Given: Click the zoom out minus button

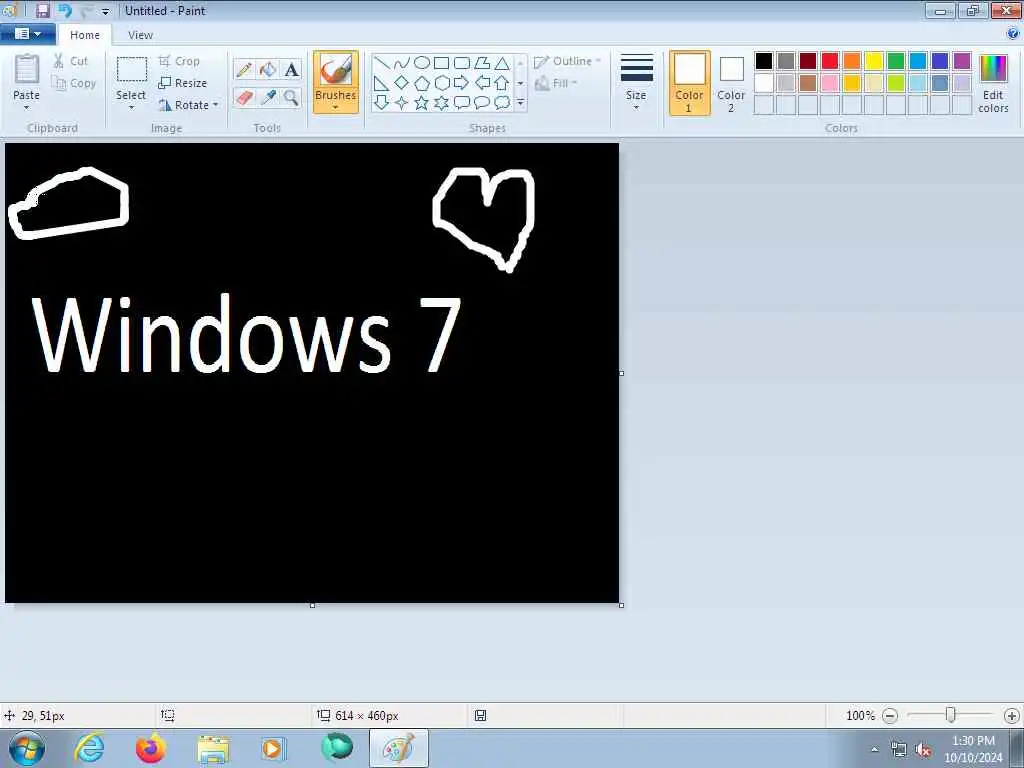Looking at the screenshot, I should click(889, 716).
